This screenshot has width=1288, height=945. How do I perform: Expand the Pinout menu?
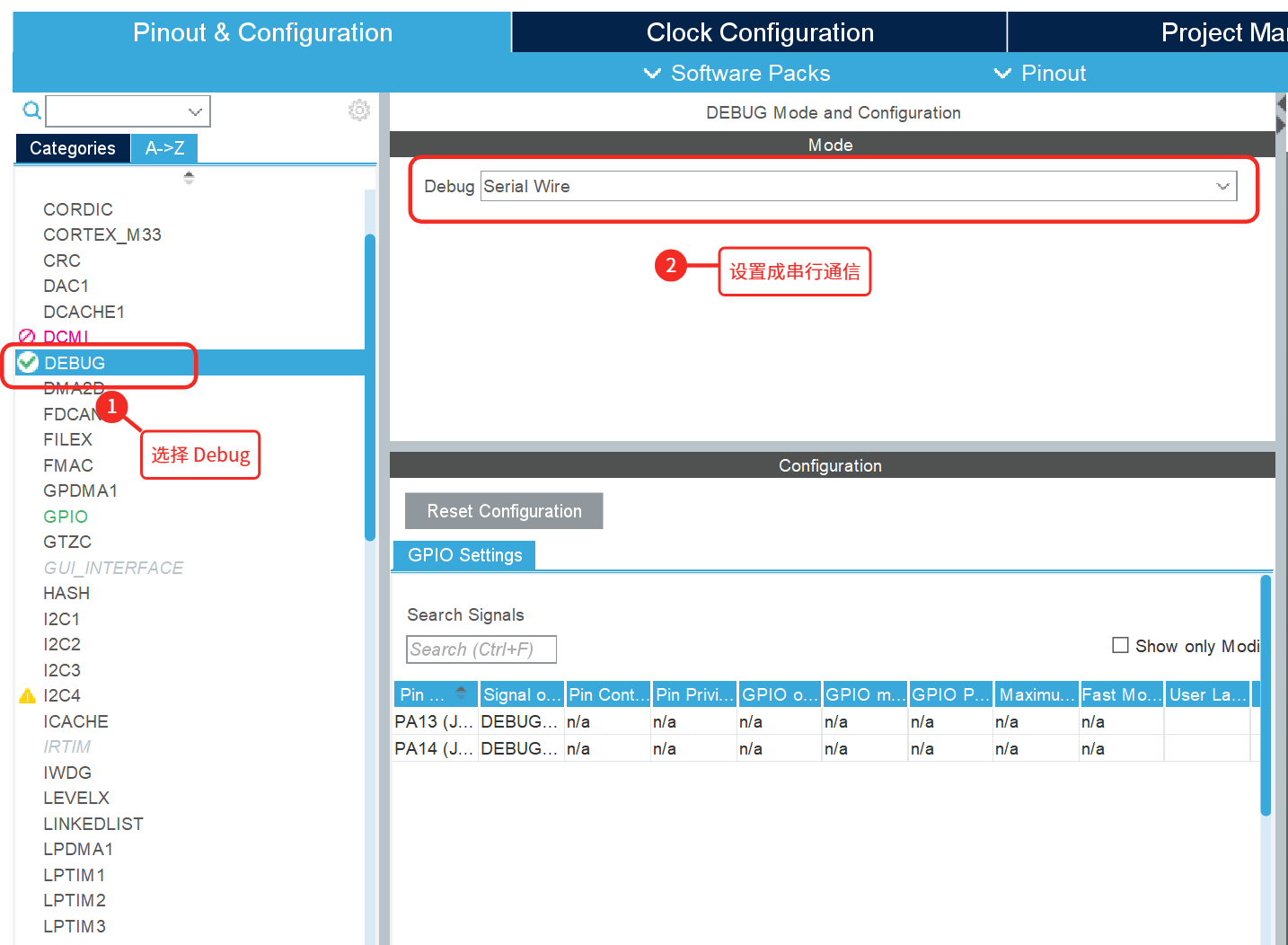(x=1040, y=73)
